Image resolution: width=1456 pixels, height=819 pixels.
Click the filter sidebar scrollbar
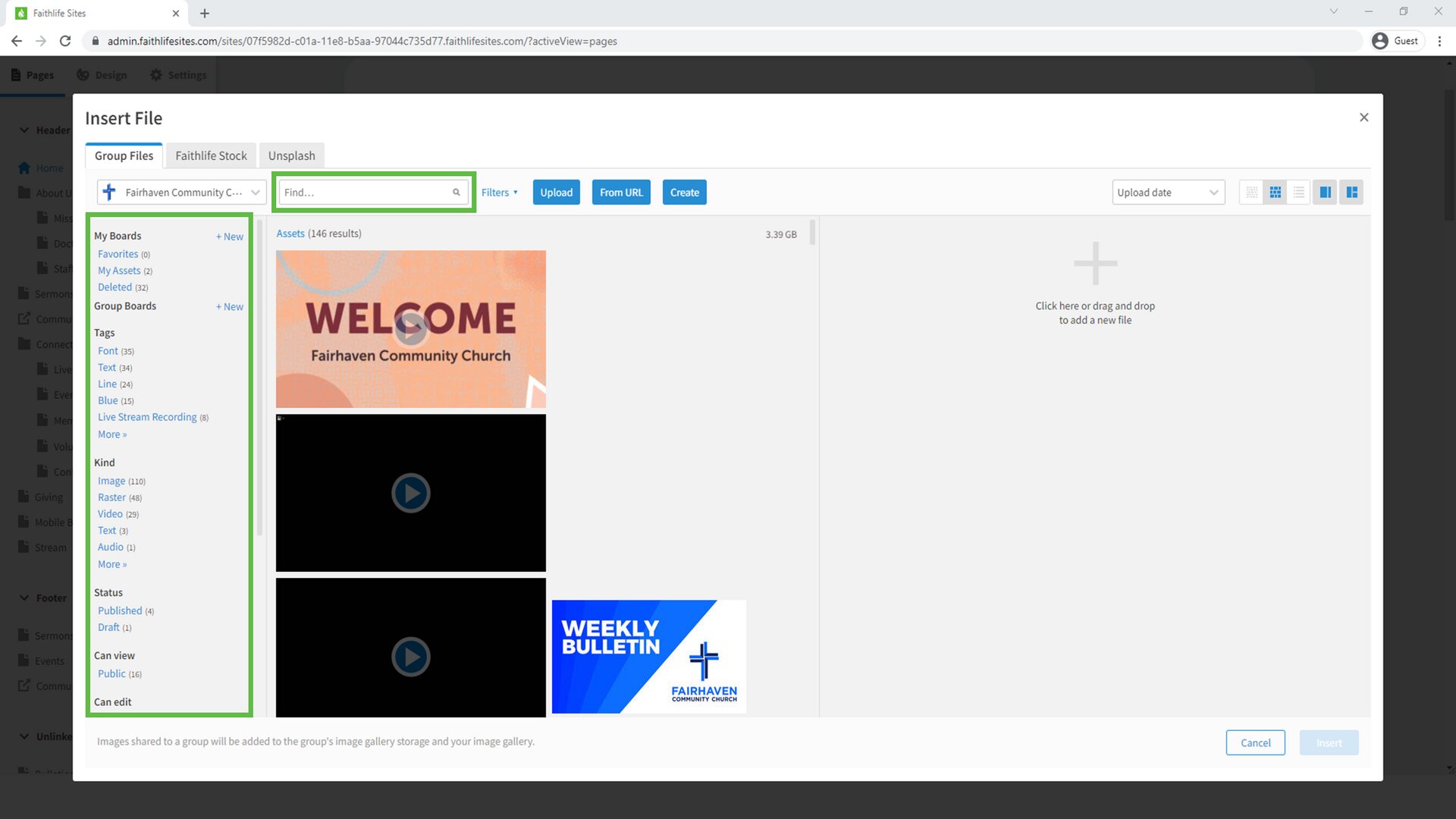(x=259, y=378)
